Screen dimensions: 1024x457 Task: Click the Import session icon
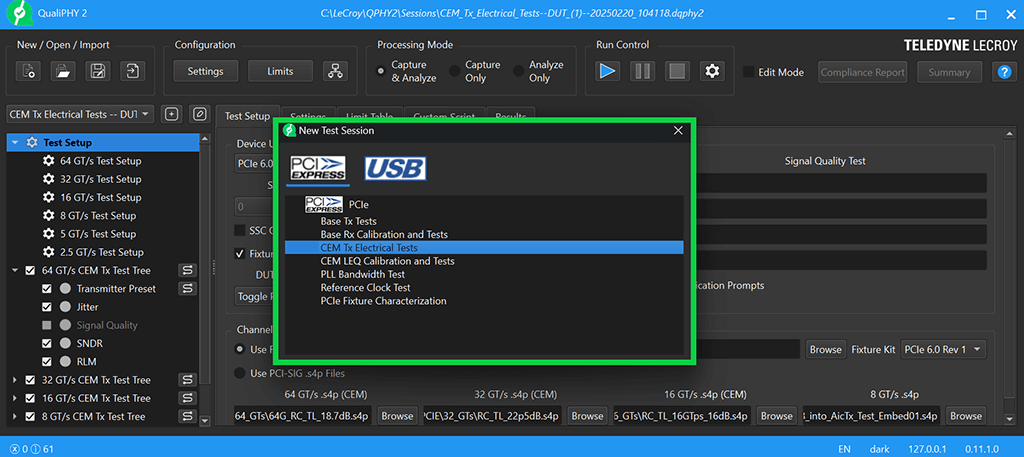(131, 71)
